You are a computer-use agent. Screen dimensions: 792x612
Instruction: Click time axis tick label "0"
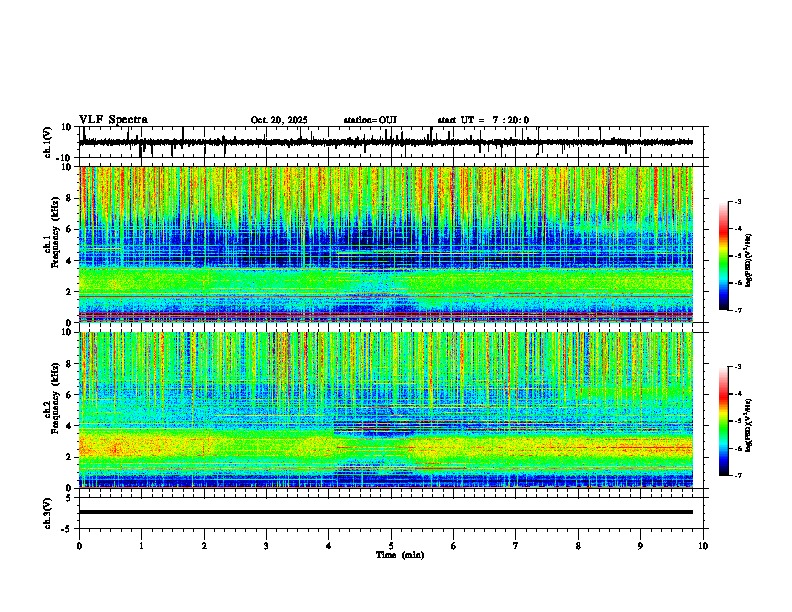tap(79, 546)
